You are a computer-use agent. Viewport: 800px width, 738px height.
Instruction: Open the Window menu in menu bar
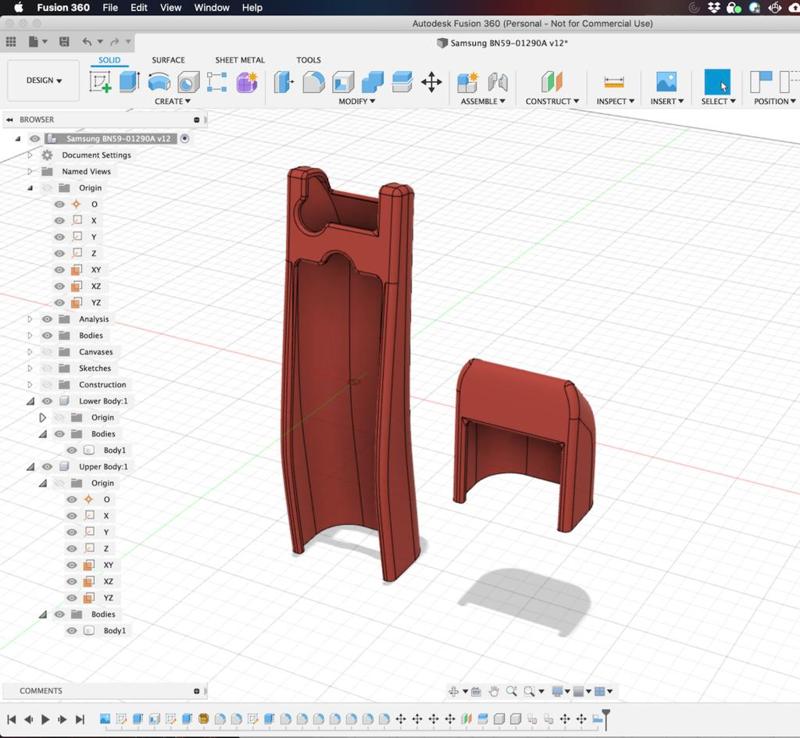[x=211, y=7]
